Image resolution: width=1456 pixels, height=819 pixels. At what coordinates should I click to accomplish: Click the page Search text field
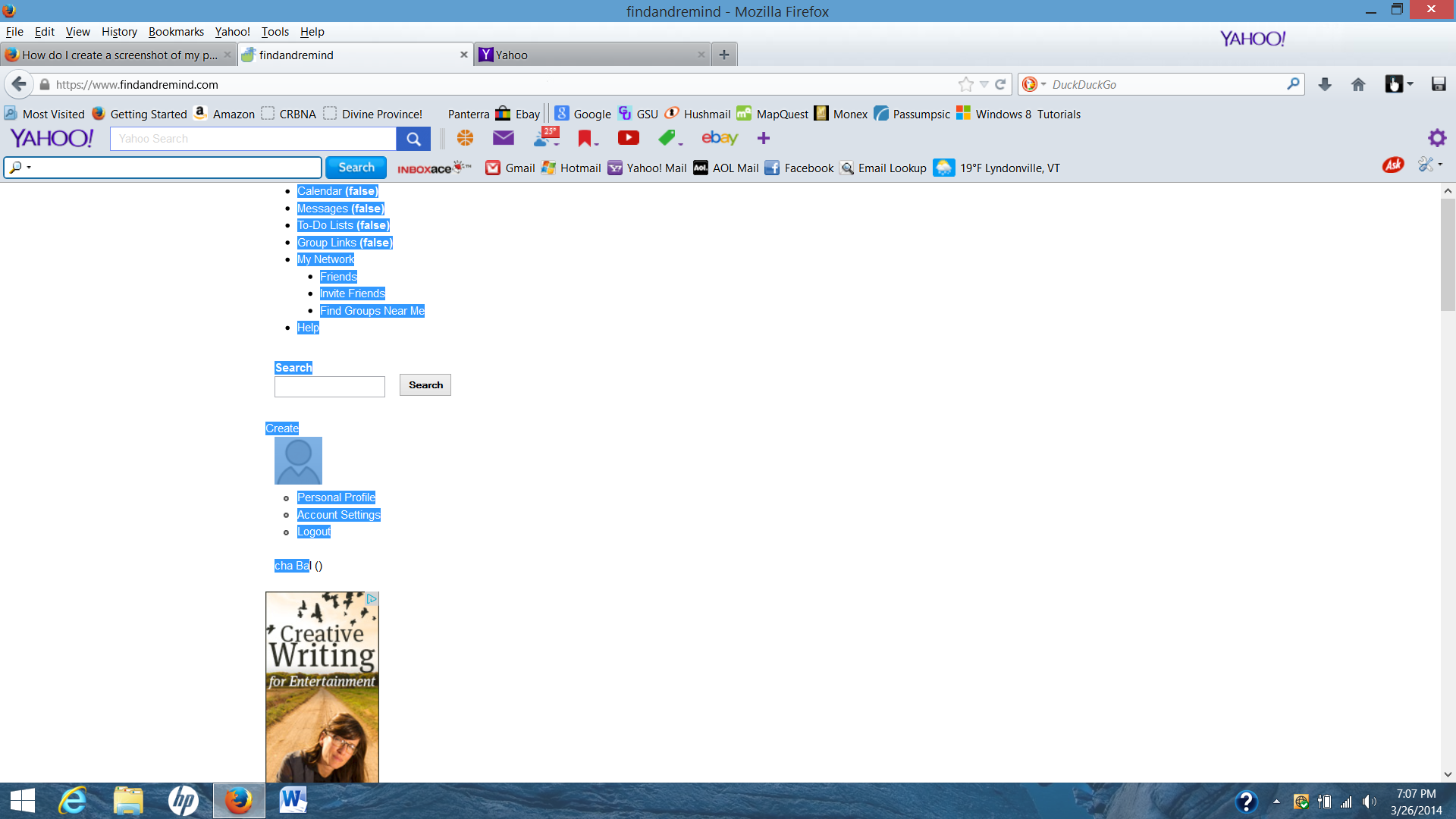click(x=329, y=387)
